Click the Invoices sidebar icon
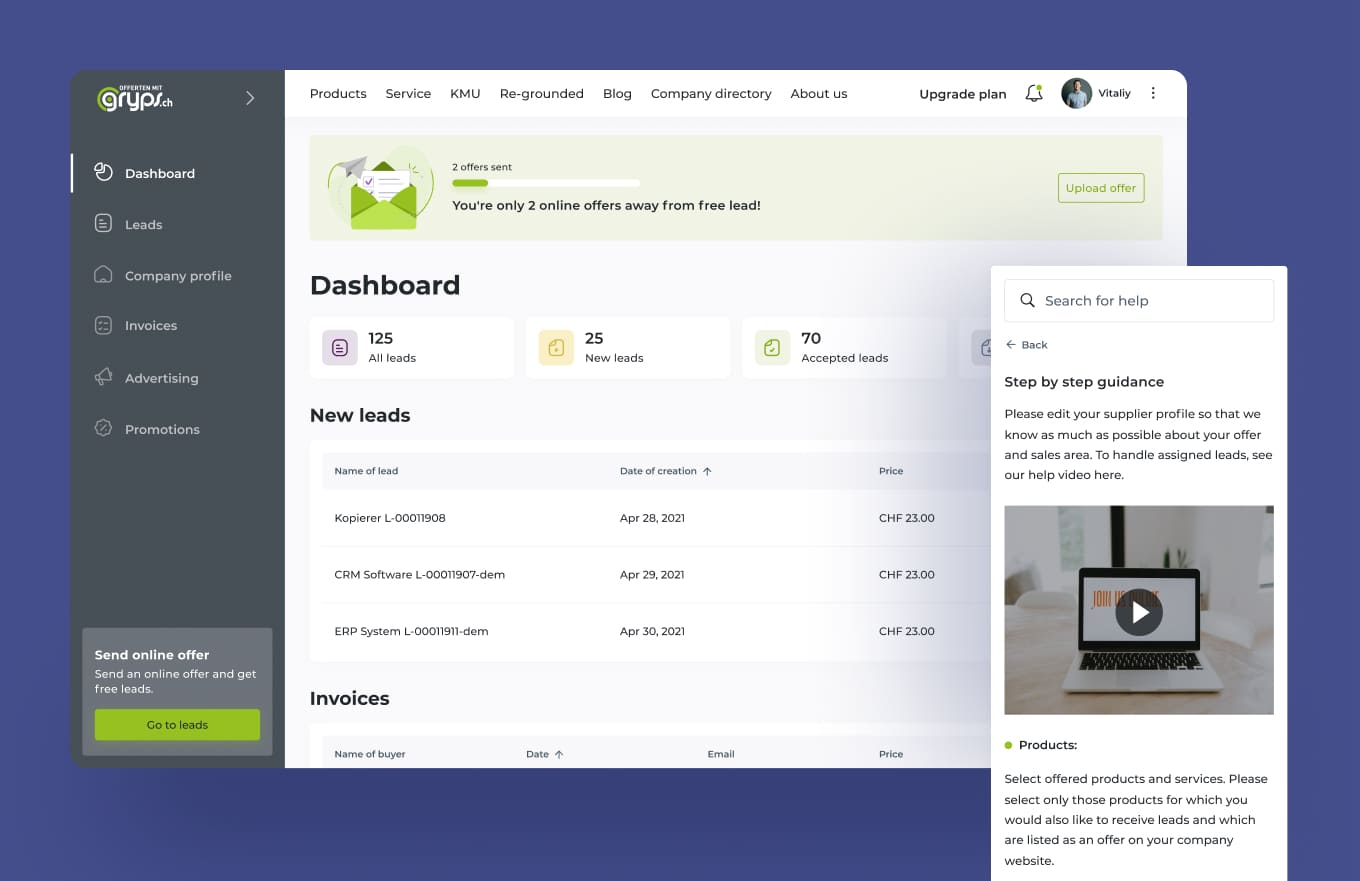Image resolution: width=1360 pixels, height=881 pixels. [x=103, y=325]
